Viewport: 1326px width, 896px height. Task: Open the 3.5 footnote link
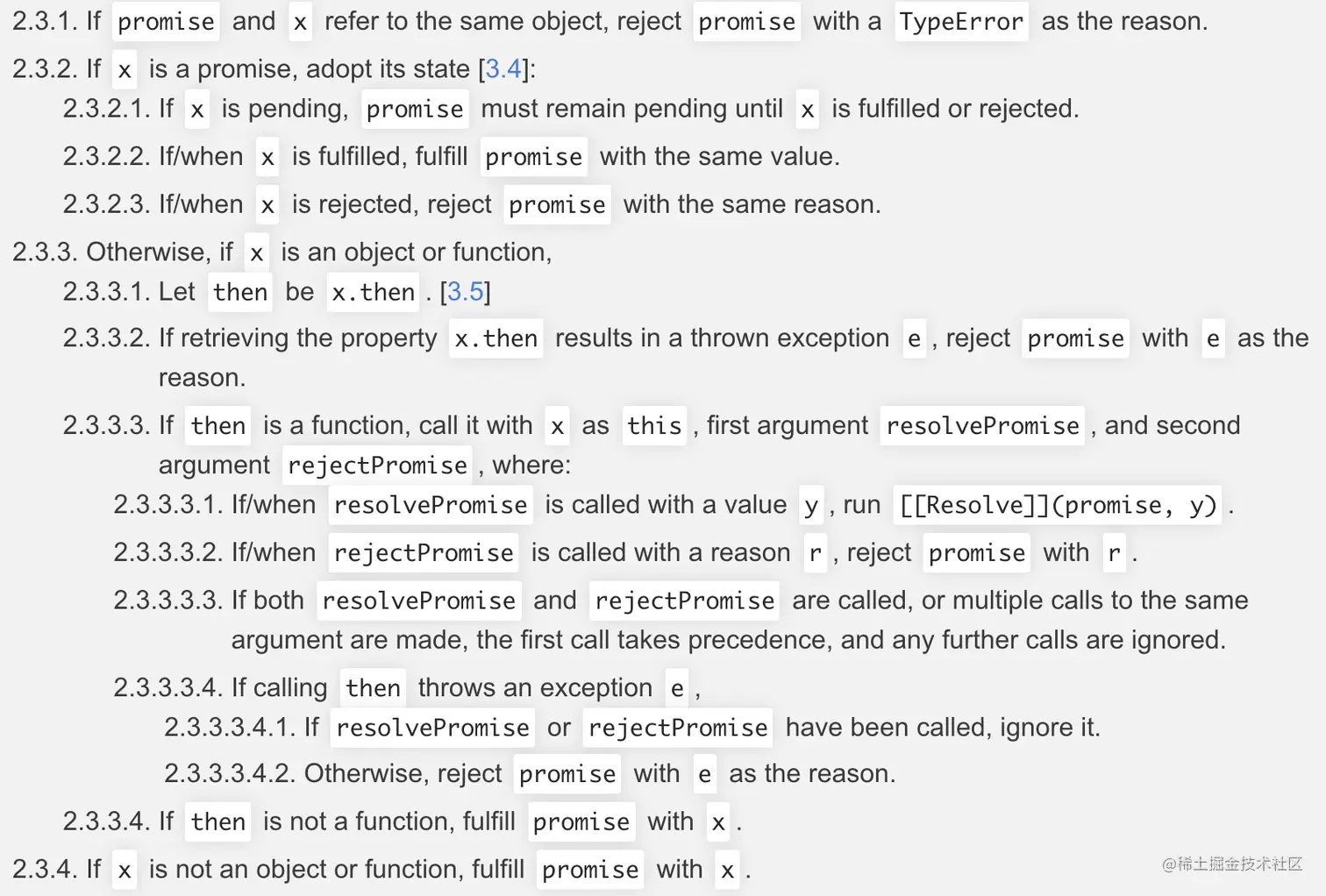[465, 291]
